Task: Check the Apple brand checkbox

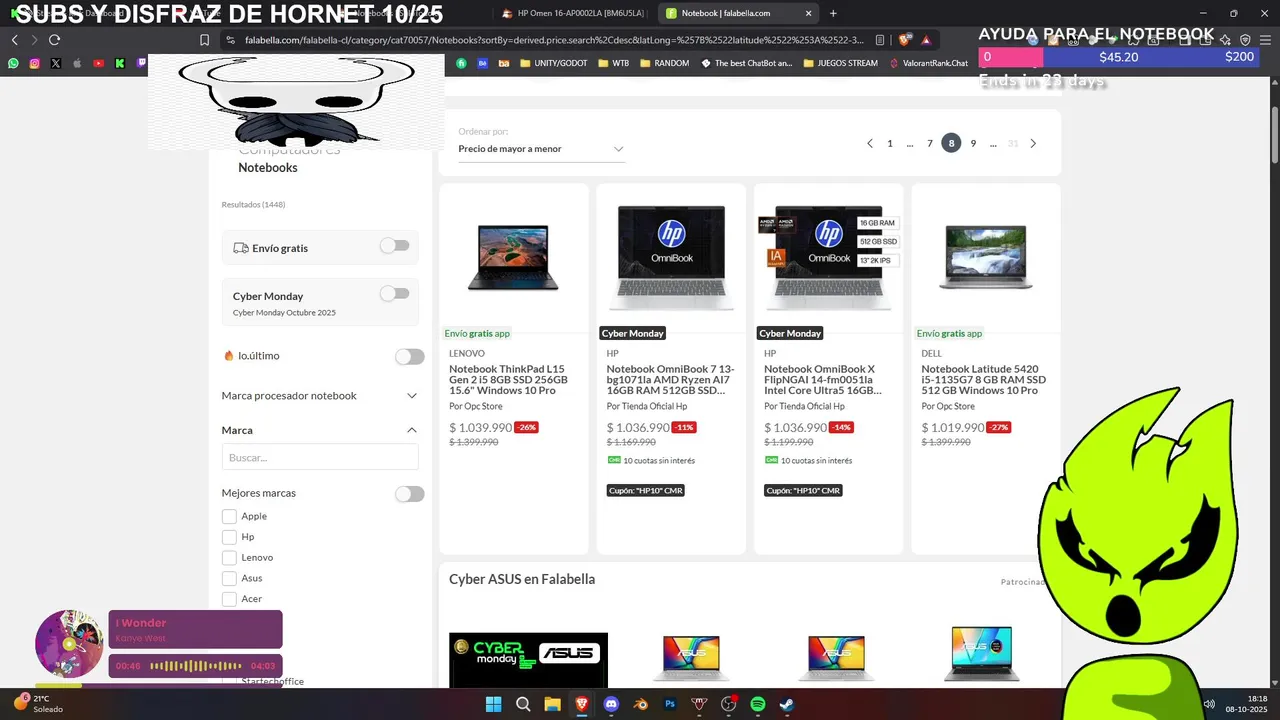Action: point(229,516)
